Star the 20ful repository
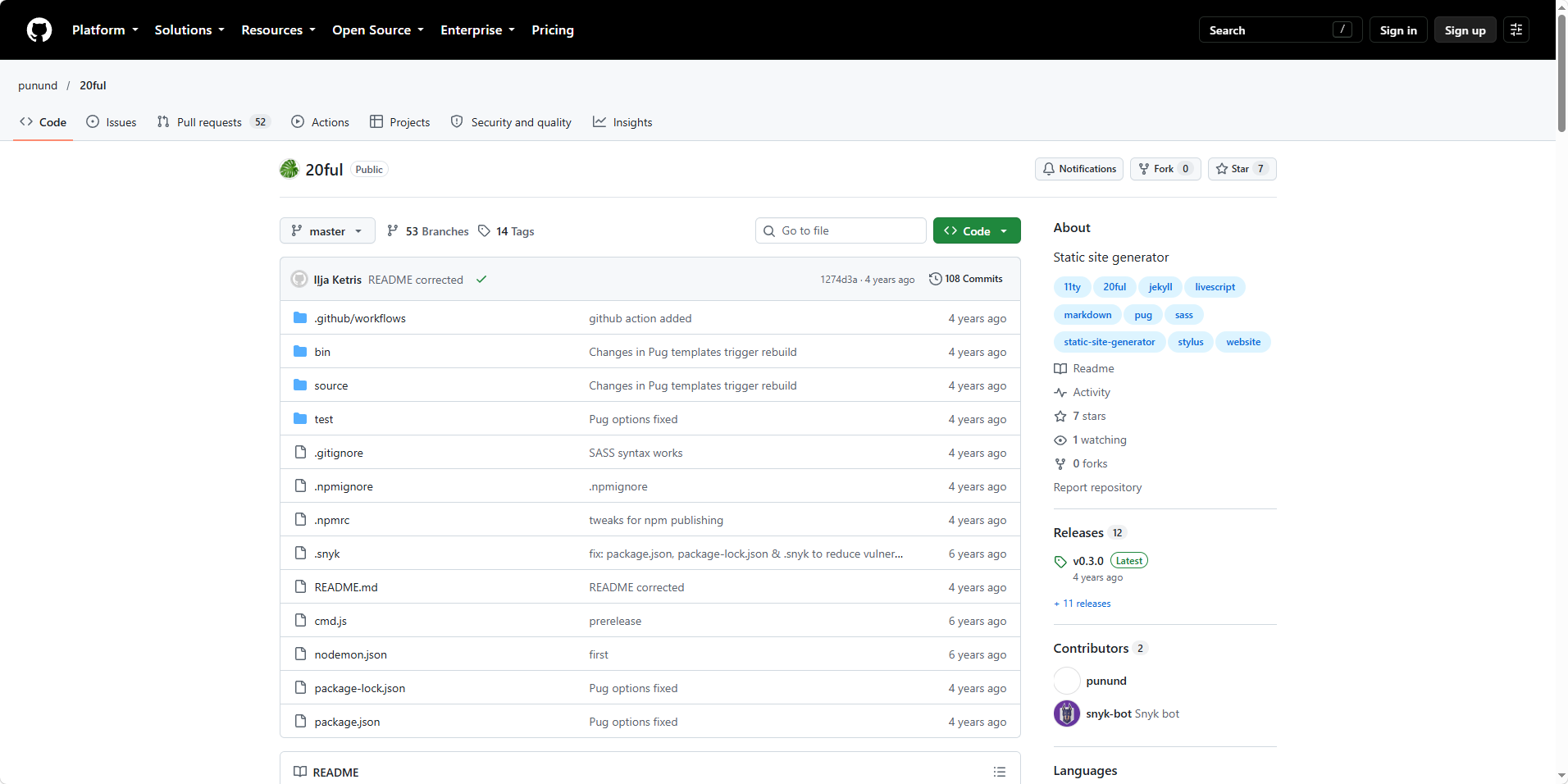 point(1242,169)
